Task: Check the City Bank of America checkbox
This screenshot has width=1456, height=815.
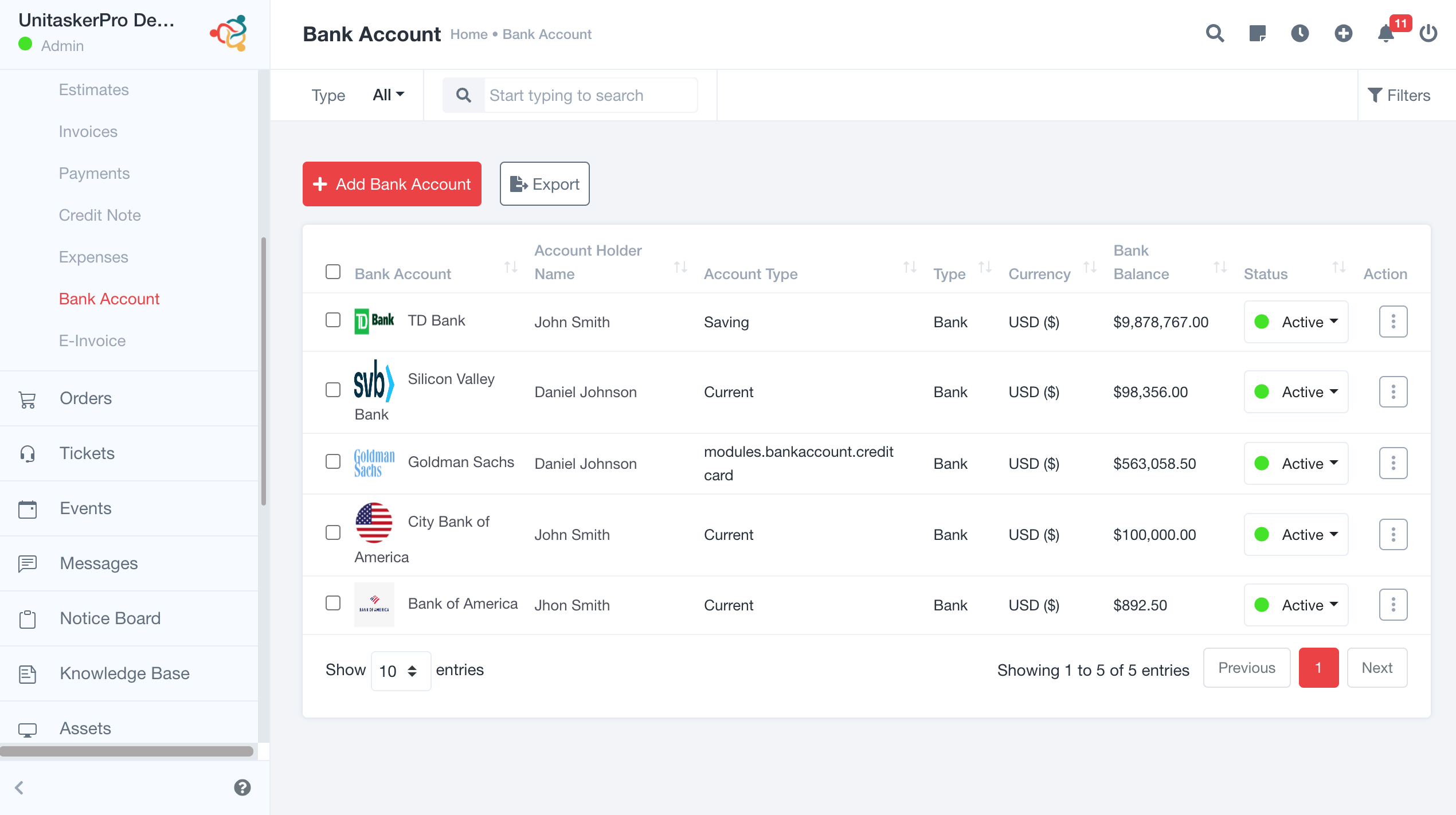Action: (x=333, y=532)
